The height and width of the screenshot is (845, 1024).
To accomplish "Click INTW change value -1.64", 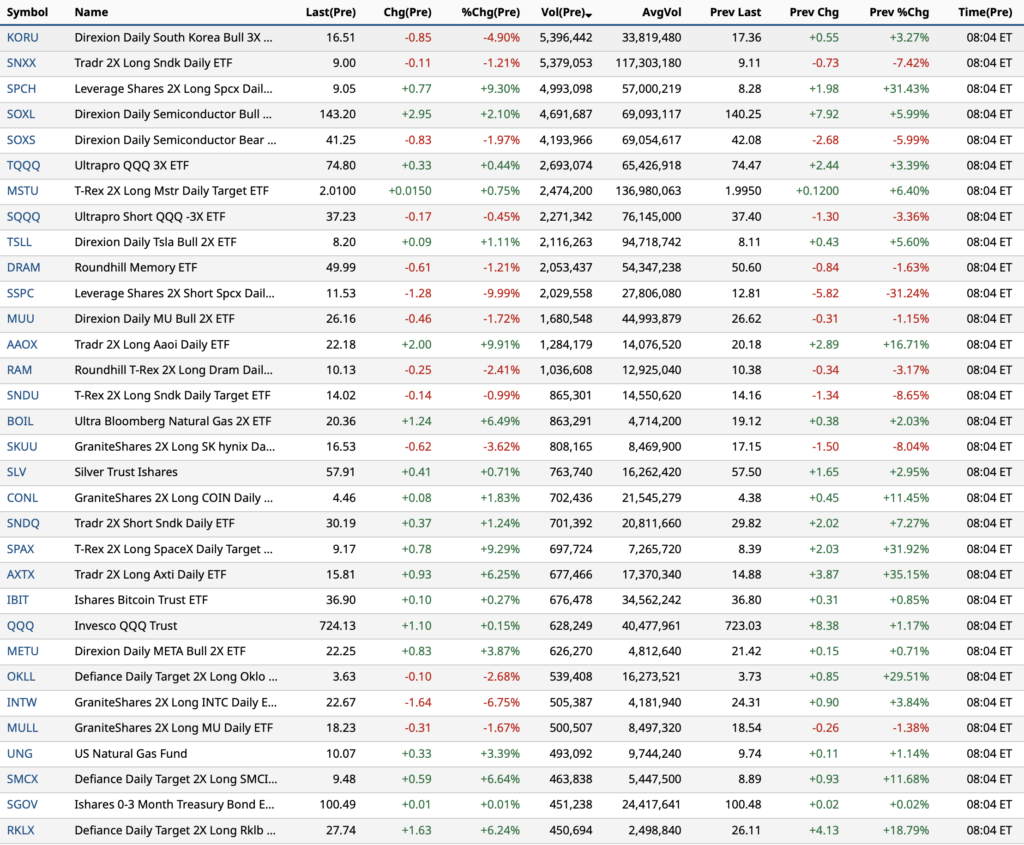I will pyautogui.click(x=418, y=703).
